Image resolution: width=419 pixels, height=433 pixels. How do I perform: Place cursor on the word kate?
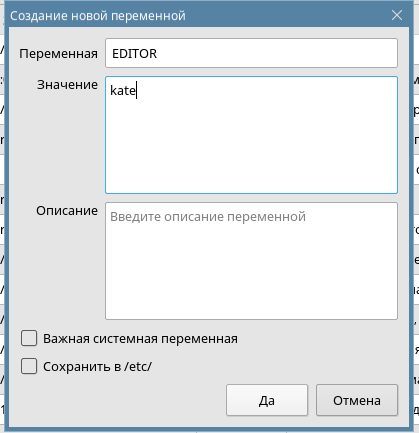123,91
